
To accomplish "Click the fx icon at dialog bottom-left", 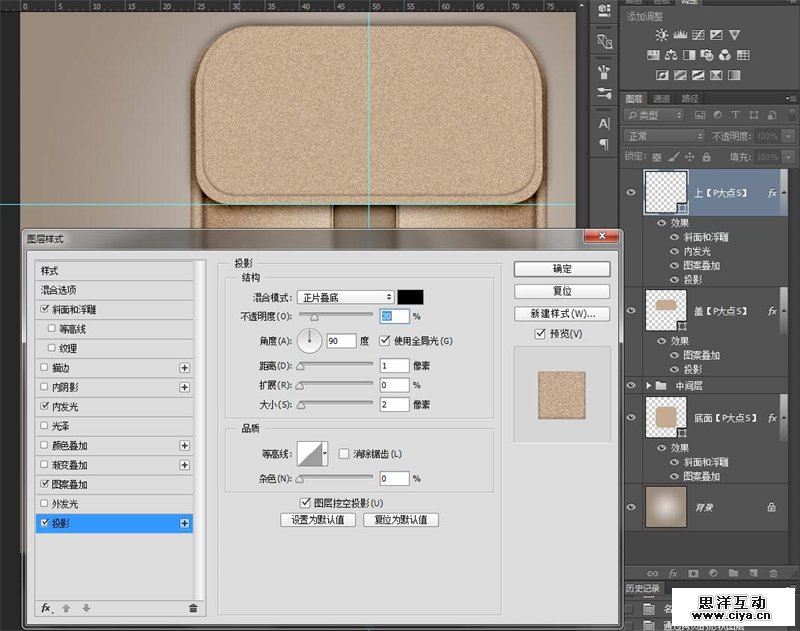I will 46,607.
